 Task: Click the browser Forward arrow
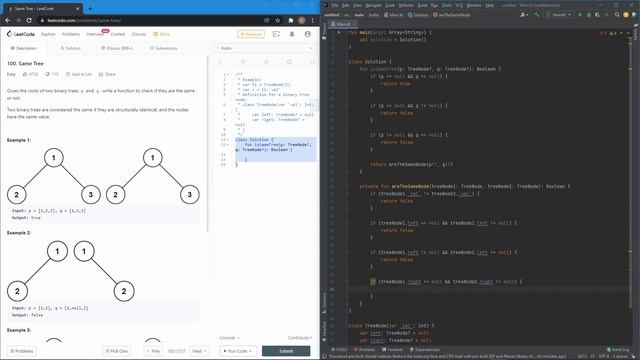18,20
